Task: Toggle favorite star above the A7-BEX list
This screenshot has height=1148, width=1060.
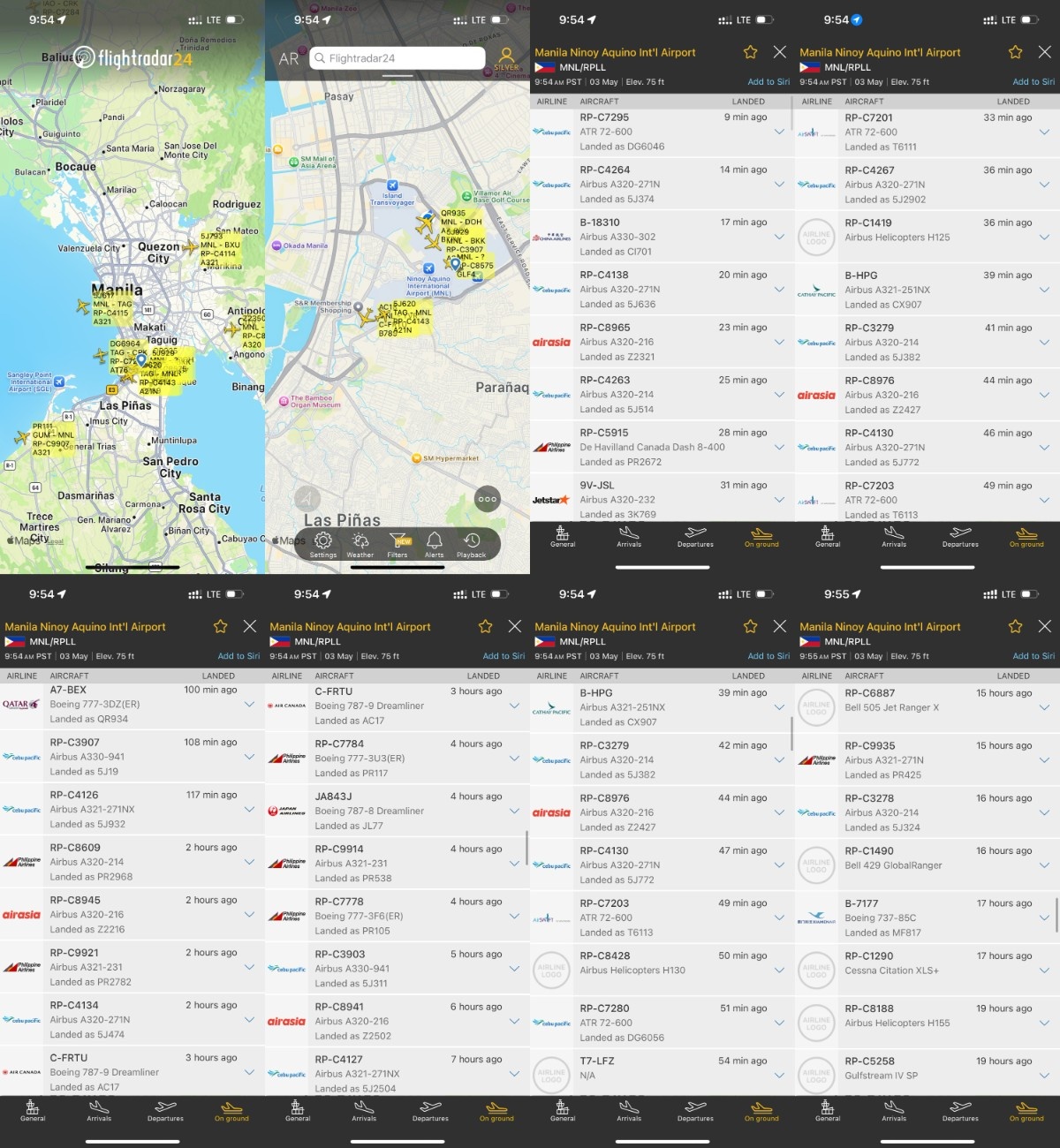Action: pyautogui.click(x=221, y=626)
